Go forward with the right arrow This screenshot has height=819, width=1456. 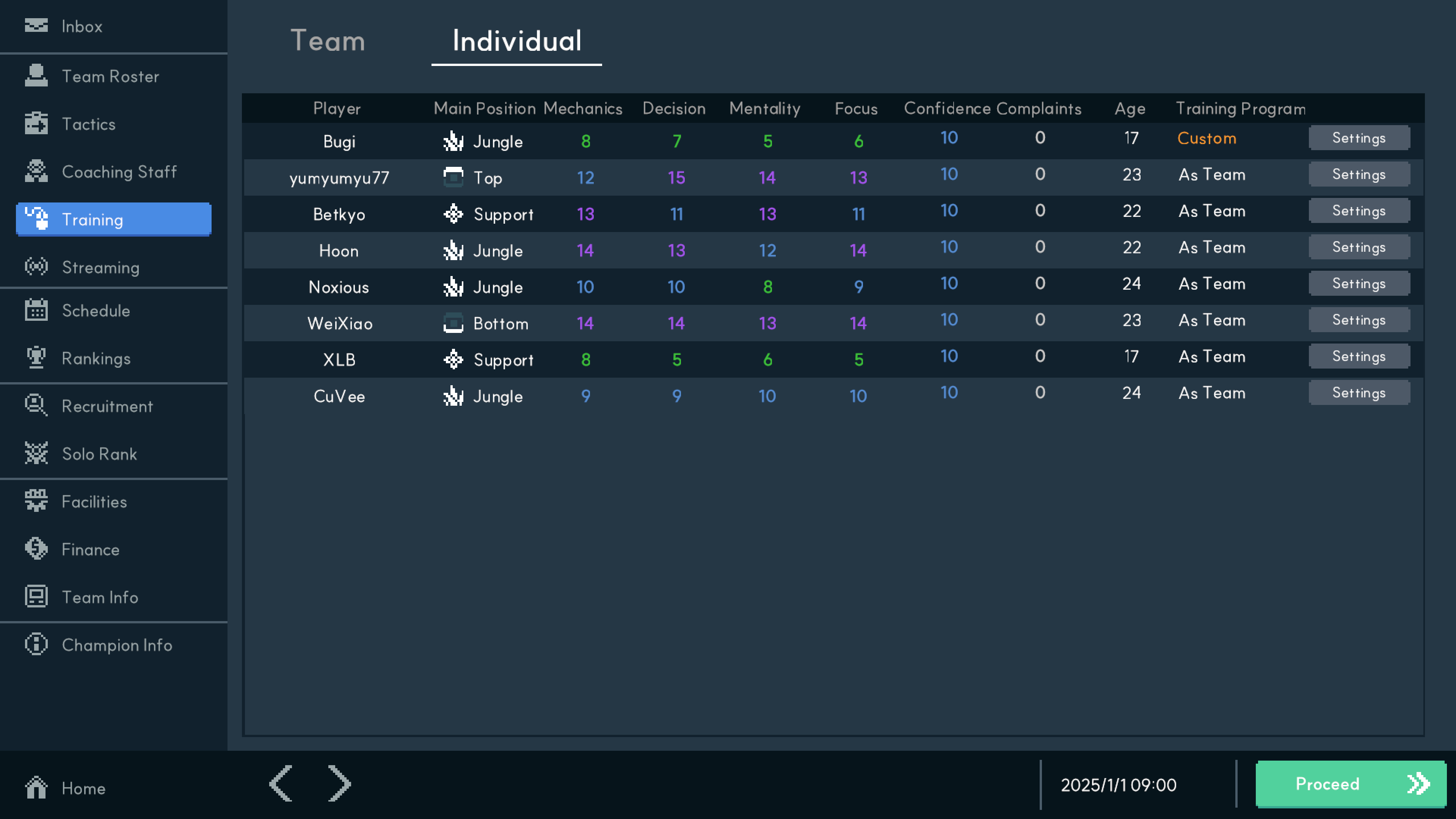click(339, 783)
